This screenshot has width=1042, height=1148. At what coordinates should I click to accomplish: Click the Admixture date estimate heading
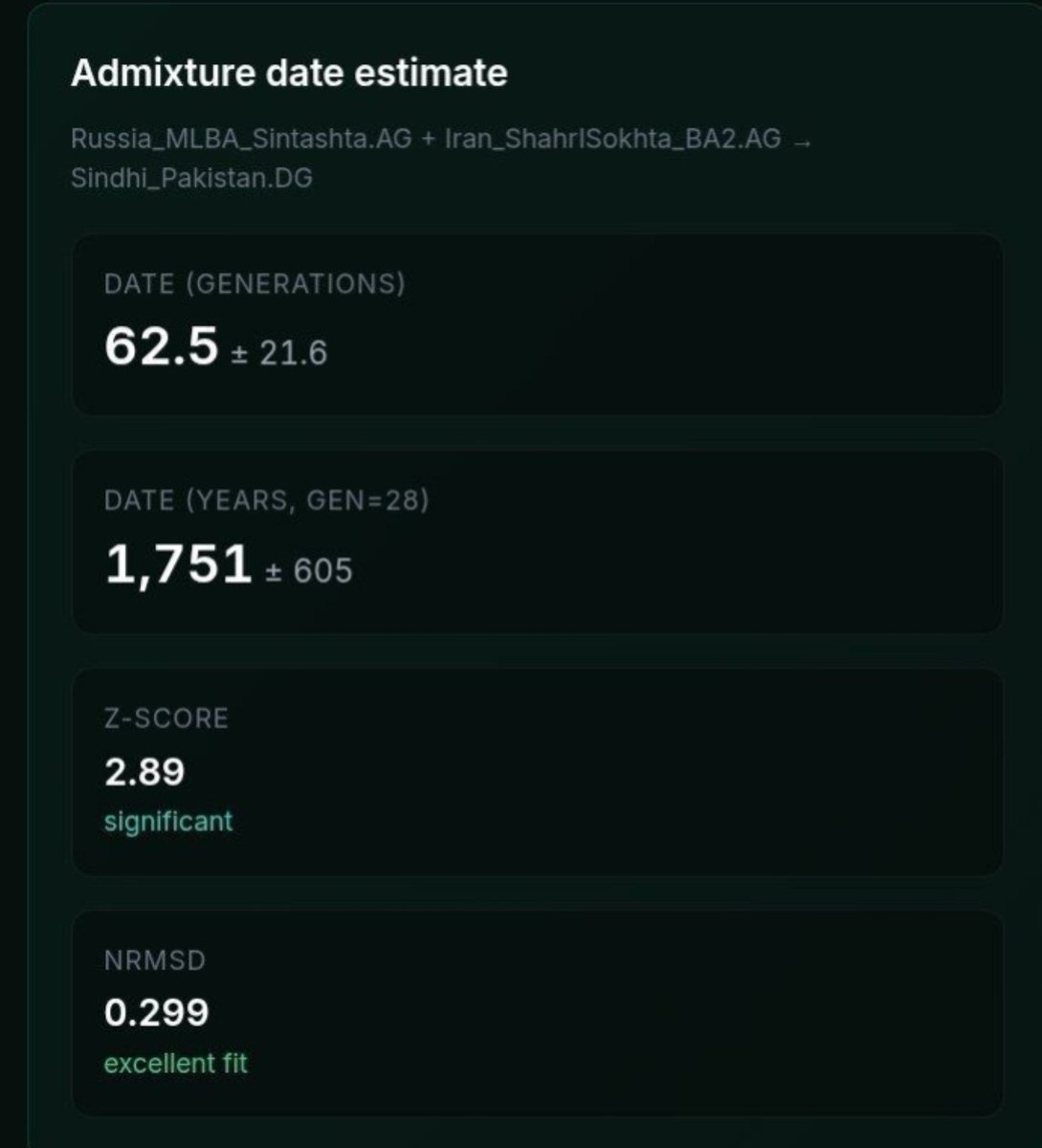(x=289, y=74)
